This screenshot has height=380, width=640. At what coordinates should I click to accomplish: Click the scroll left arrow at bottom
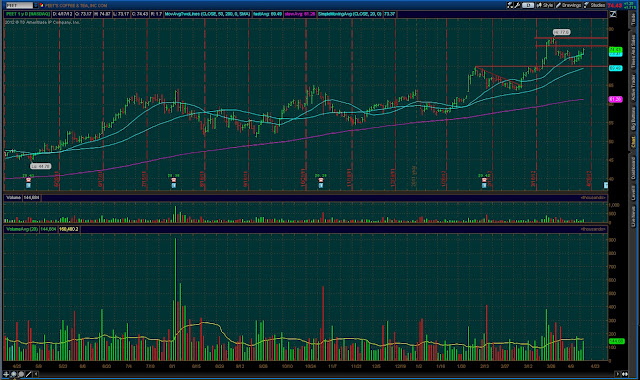[x=36, y=374]
